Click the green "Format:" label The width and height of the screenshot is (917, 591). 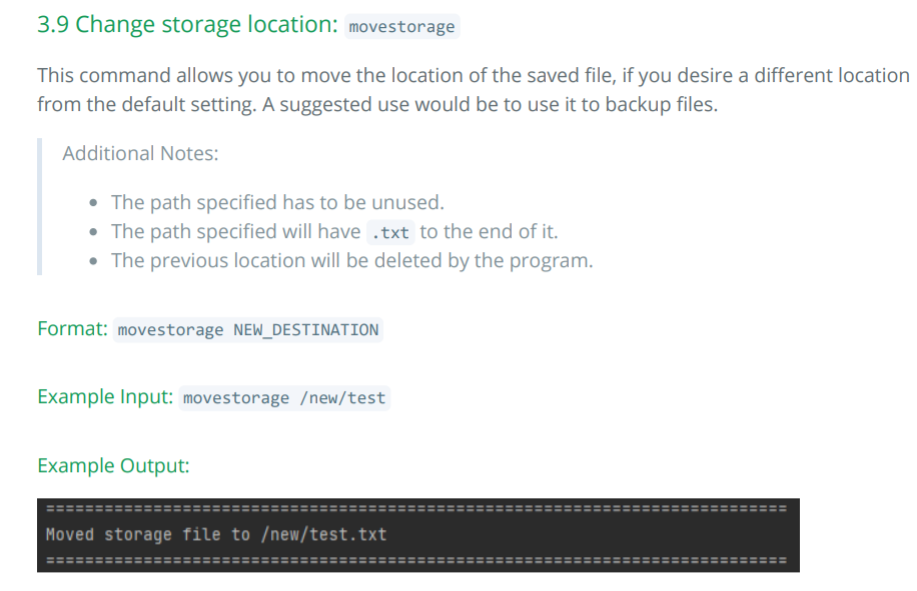pyautogui.click(x=72, y=328)
